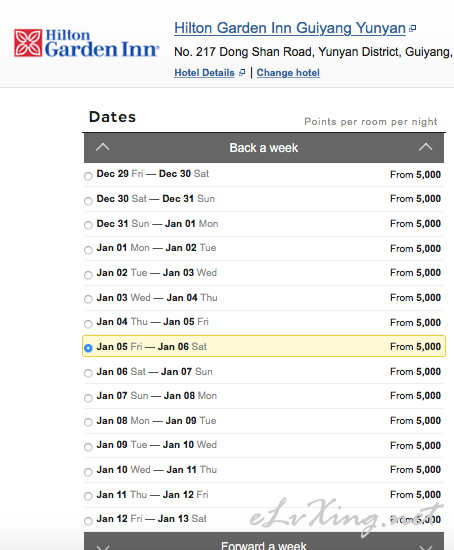Click 'From 5,000' on Jan 04 Thu row
The height and width of the screenshot is (550, 454).
(415, 322)
